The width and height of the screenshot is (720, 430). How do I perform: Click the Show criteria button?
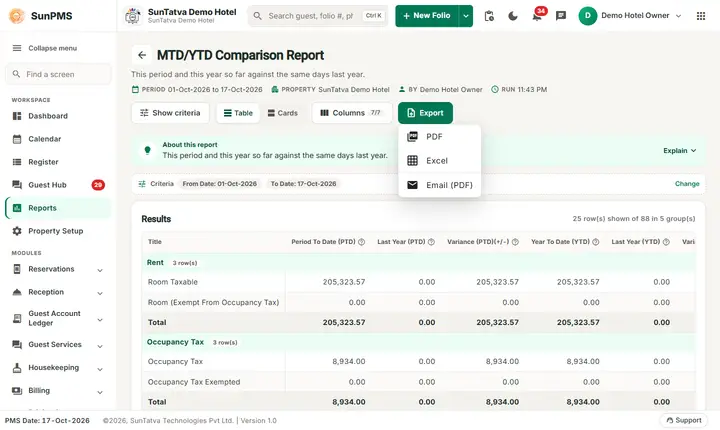tap(170, 113)
